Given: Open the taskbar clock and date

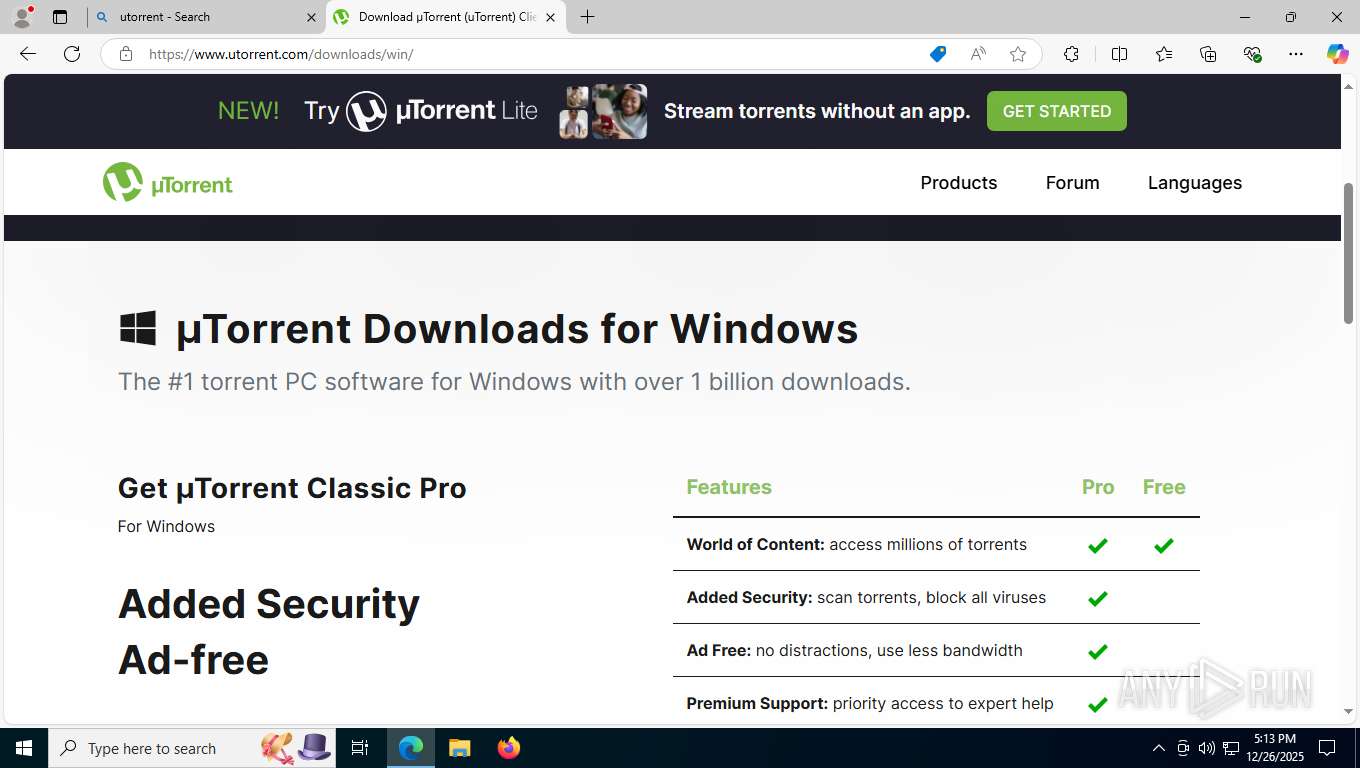Looking at the screenshot, I should (x=1274, y=748).
